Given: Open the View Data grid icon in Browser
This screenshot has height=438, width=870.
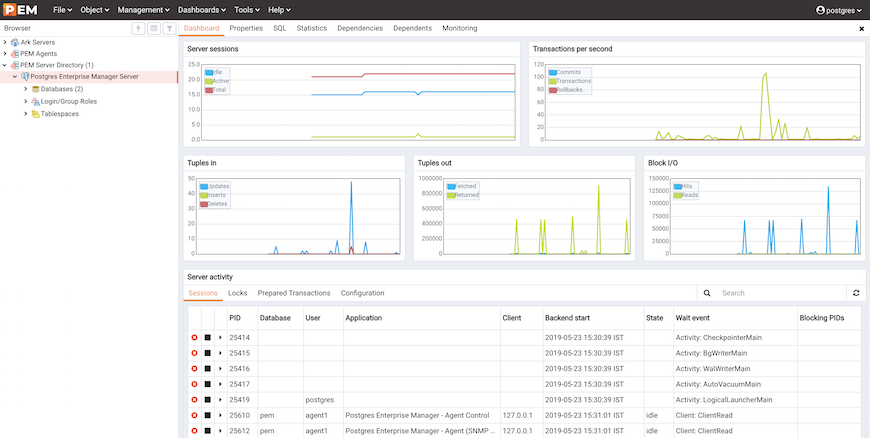Looking at the screenshot, I should [x=153, y=28].
